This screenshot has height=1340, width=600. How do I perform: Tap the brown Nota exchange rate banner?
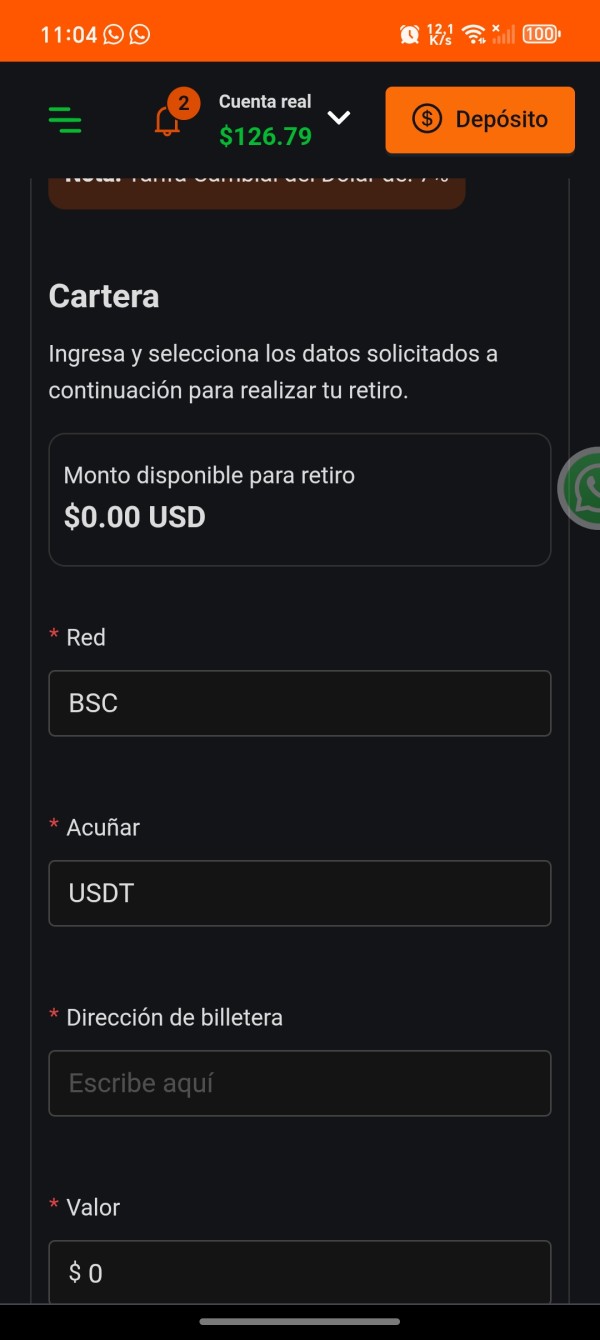click(256, 192)
